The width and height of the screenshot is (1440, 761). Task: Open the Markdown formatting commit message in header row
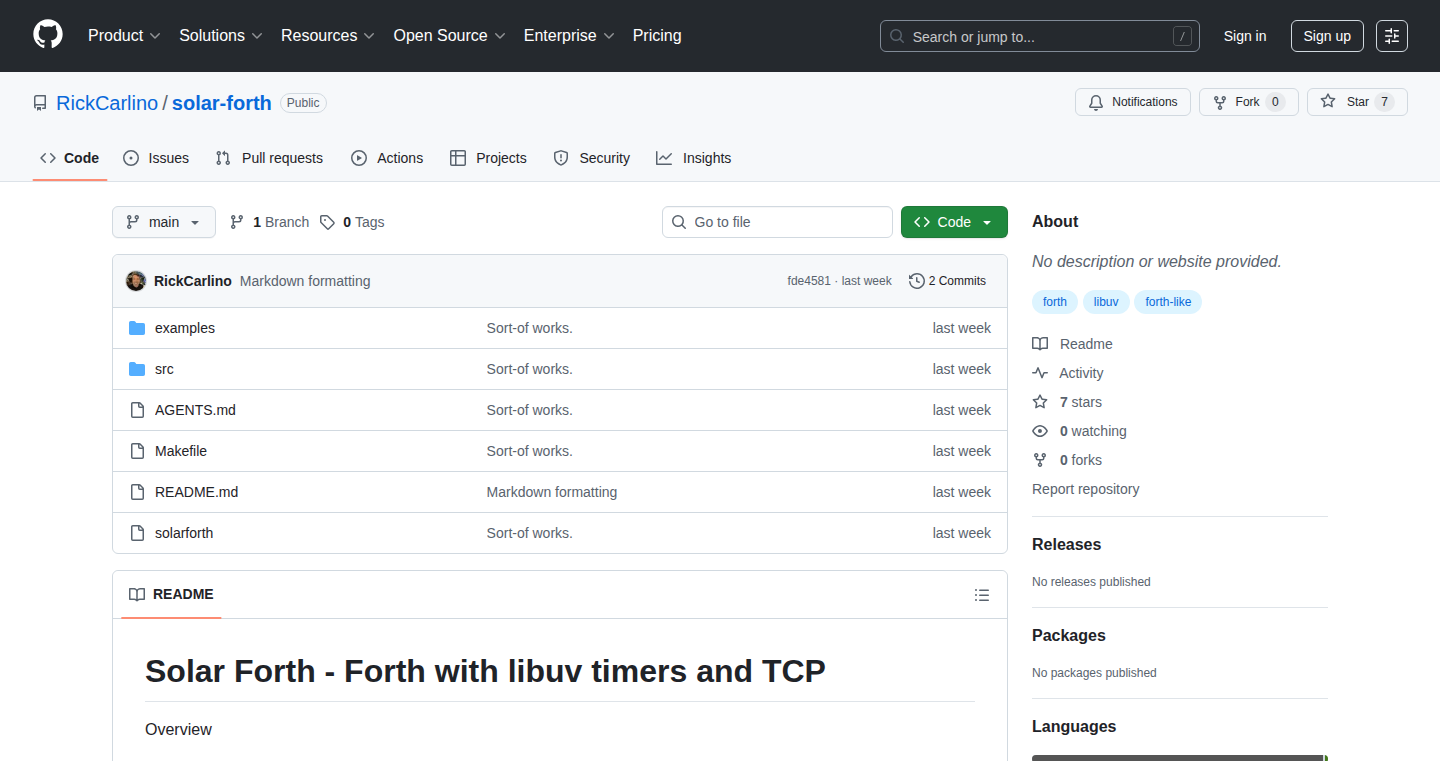click(x=305, y=281)
